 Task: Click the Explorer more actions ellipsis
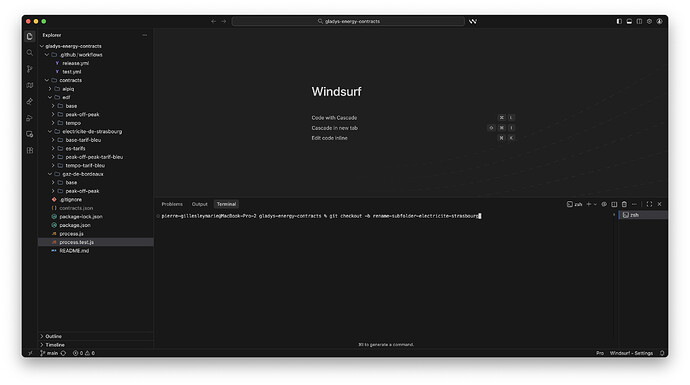(x=145, y=35)
